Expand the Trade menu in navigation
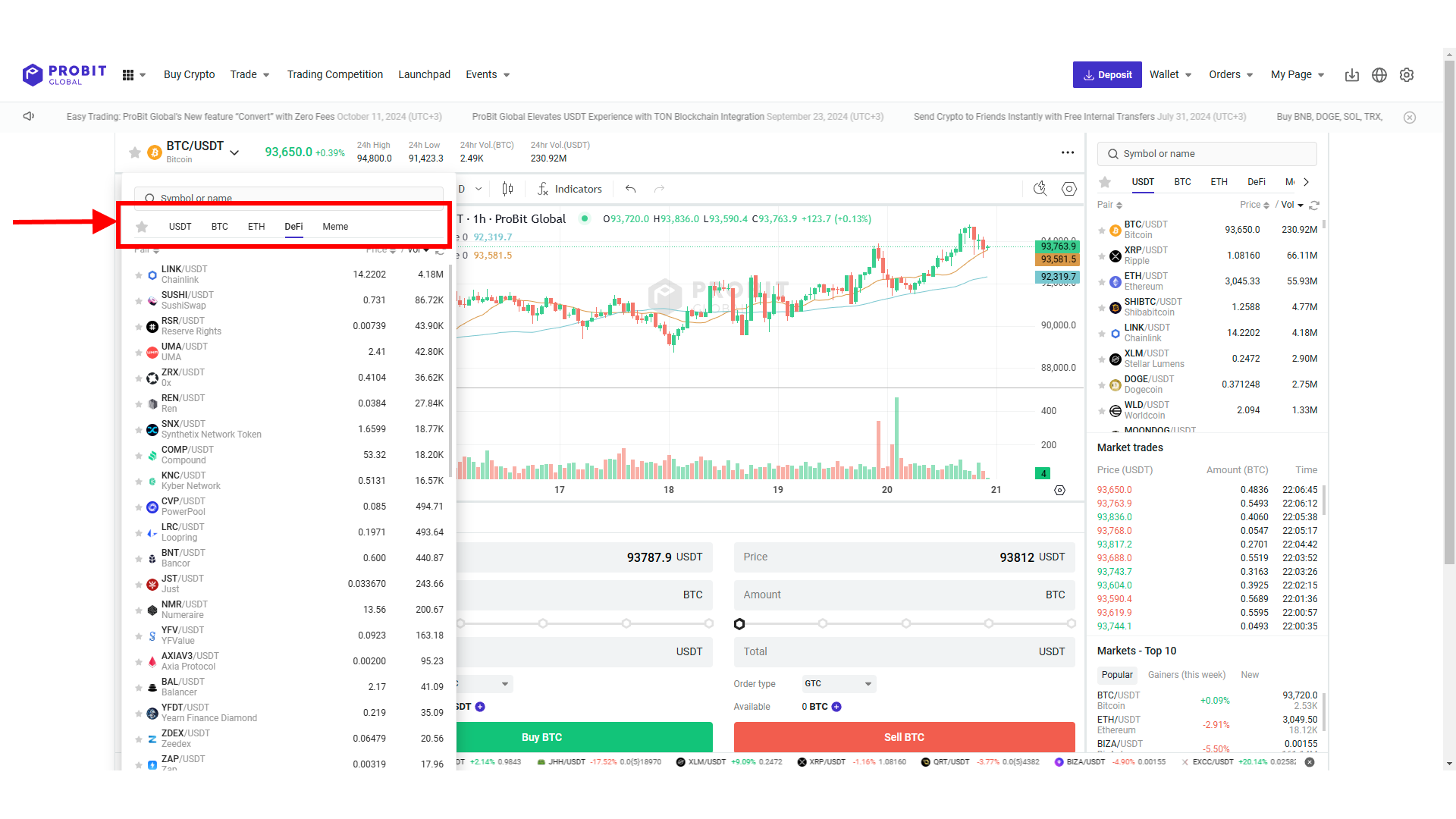Image resolution: width=1456 pixels, height=819 pixels. coord(249,74)
